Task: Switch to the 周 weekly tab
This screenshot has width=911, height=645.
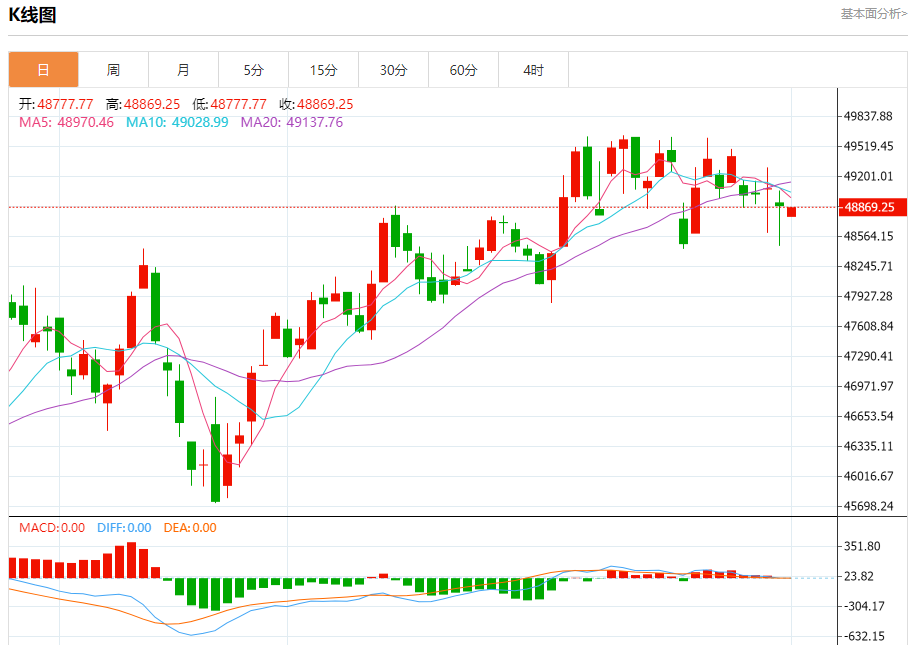Action: click(113, 70)
